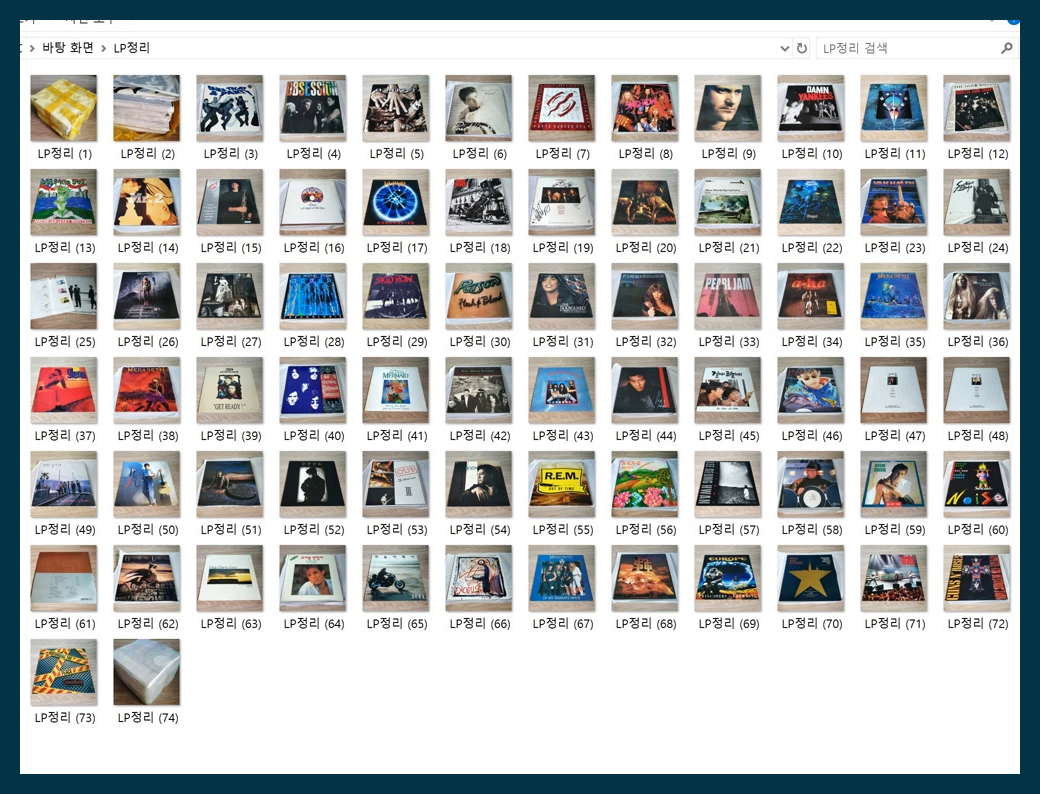This screenshot has height=794, width=1040.
Task: Click the file name label LP정리 (16)
Action: pyautogui.click(x=314, y=247)
